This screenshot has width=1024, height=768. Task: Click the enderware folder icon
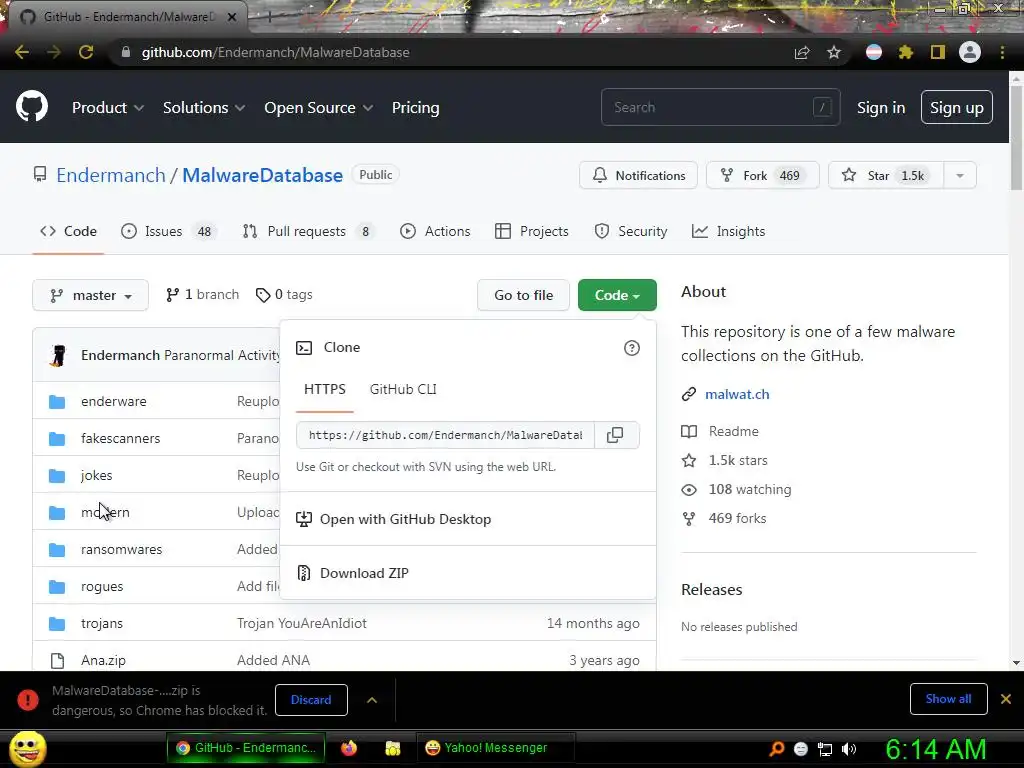coord(57,402)
